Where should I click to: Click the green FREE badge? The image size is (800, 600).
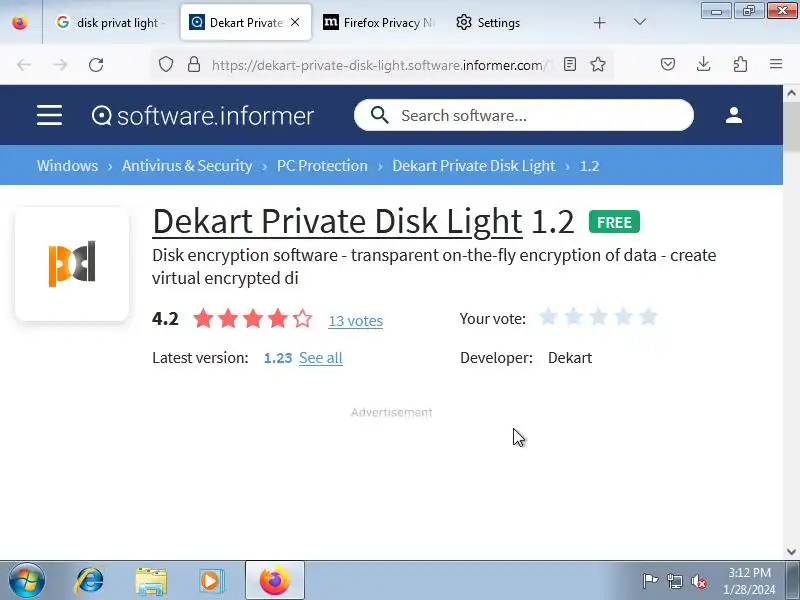tap(614, 222)
